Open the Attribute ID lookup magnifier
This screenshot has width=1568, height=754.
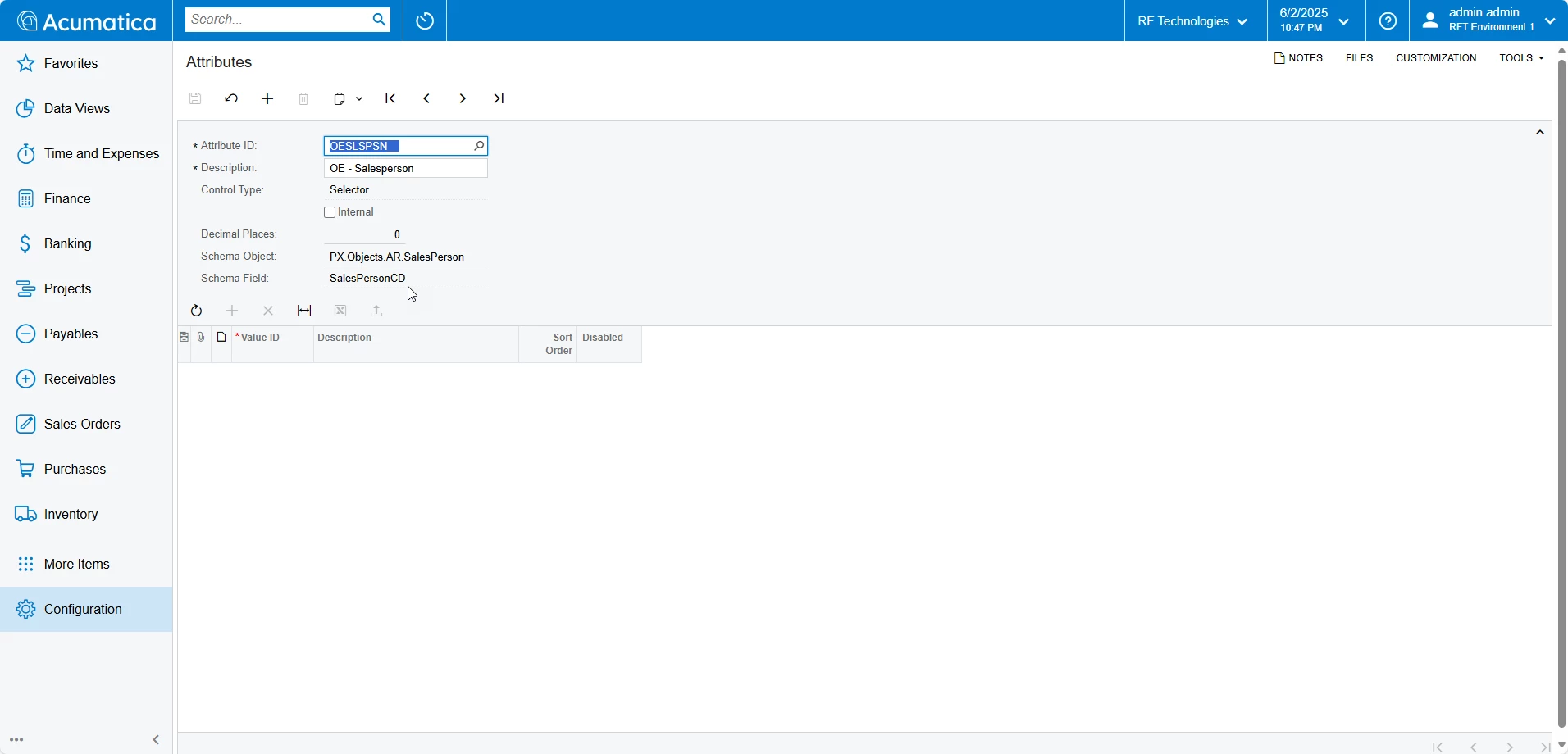click(x=479, y=146)
